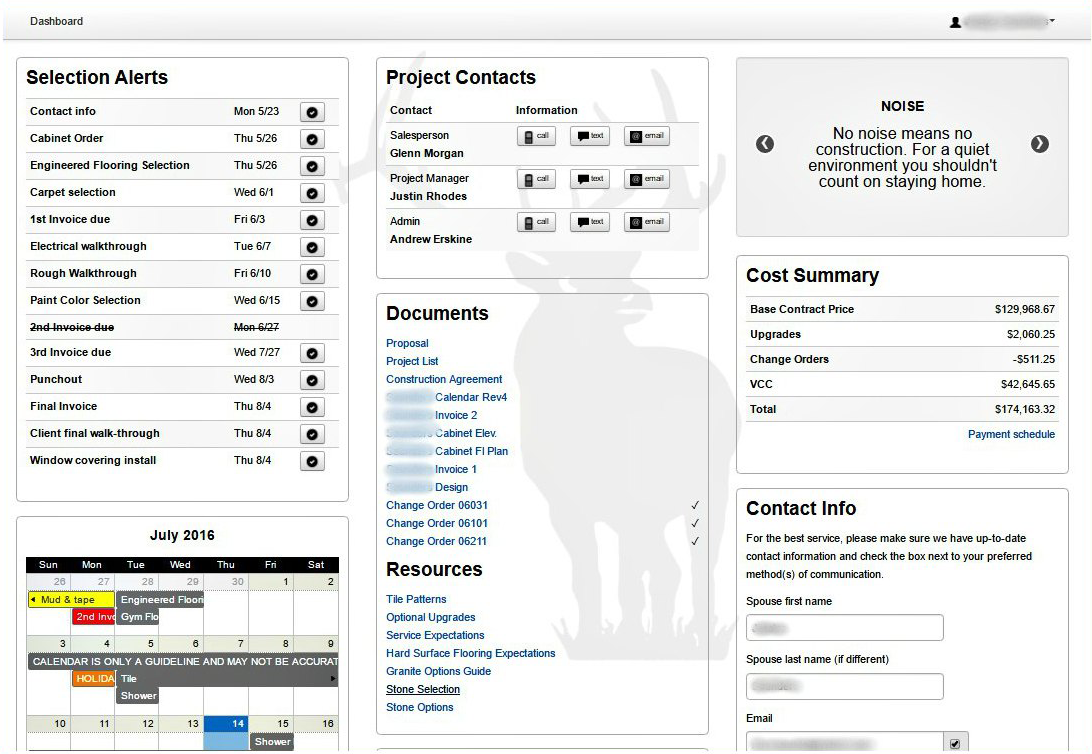Email salesperson Glenn Morgan
The width and height of the screenshot is (1092, 754).
[646, 136]
